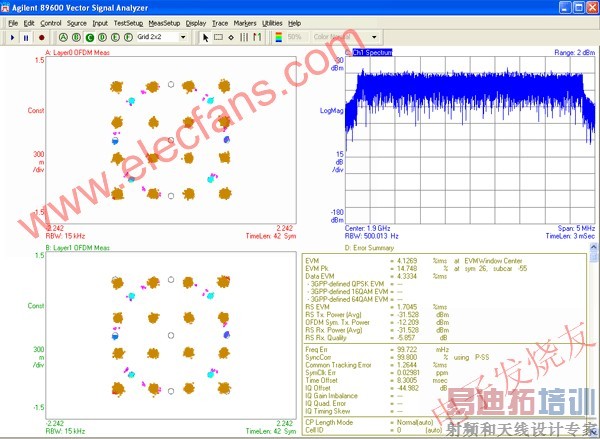
Task: Click the Agilent application icon in title bar
Action: 5,7
